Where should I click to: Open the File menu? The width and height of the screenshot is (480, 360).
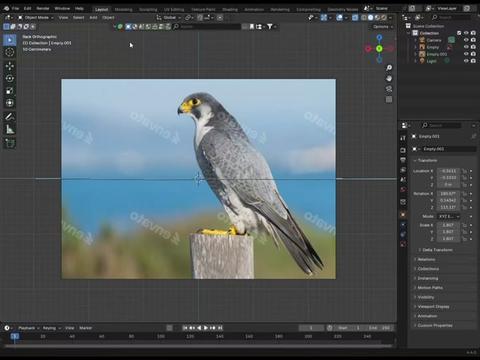pos(16,8)
